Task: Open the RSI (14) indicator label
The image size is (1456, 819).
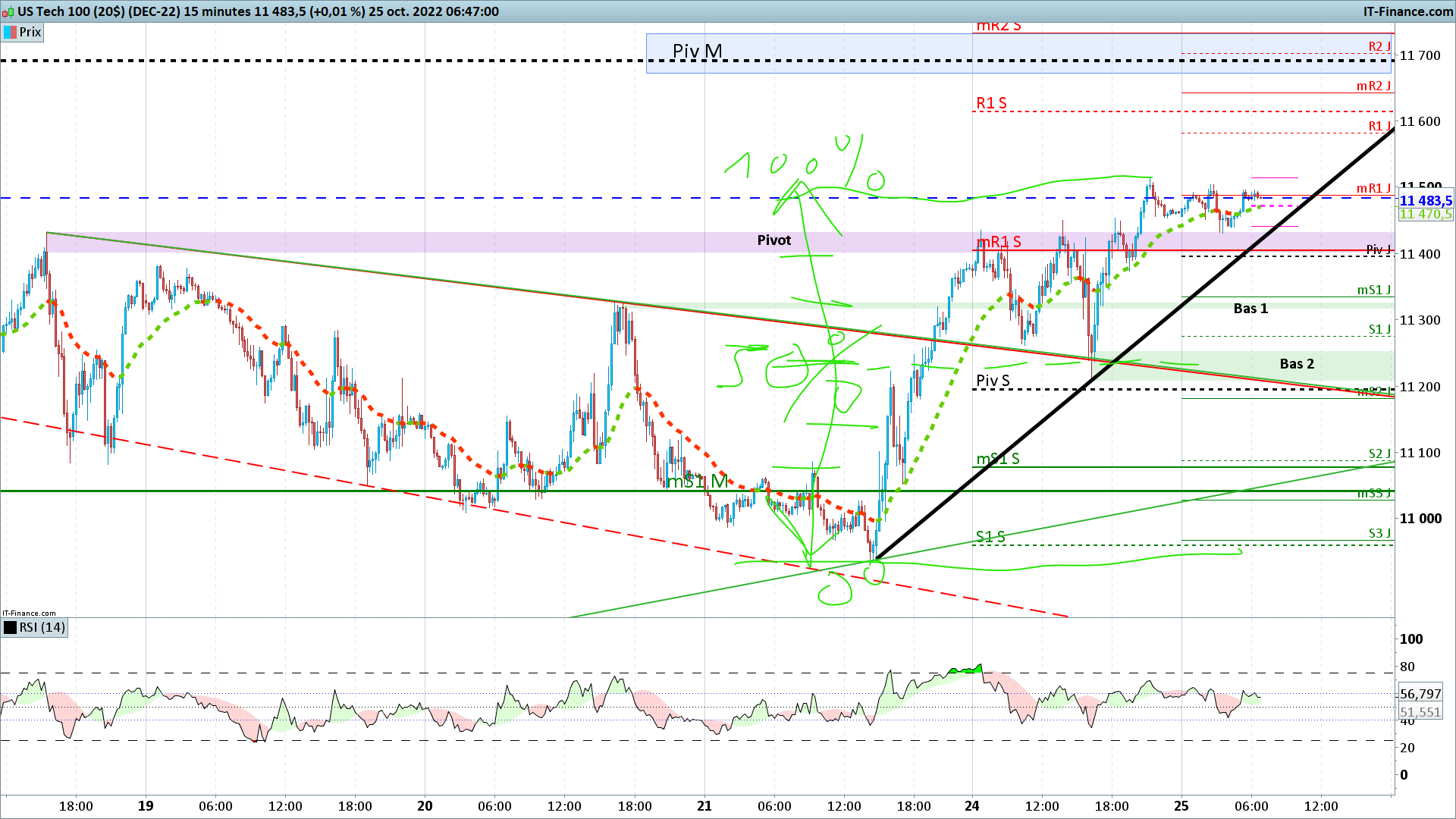Action: click(42, 627)
